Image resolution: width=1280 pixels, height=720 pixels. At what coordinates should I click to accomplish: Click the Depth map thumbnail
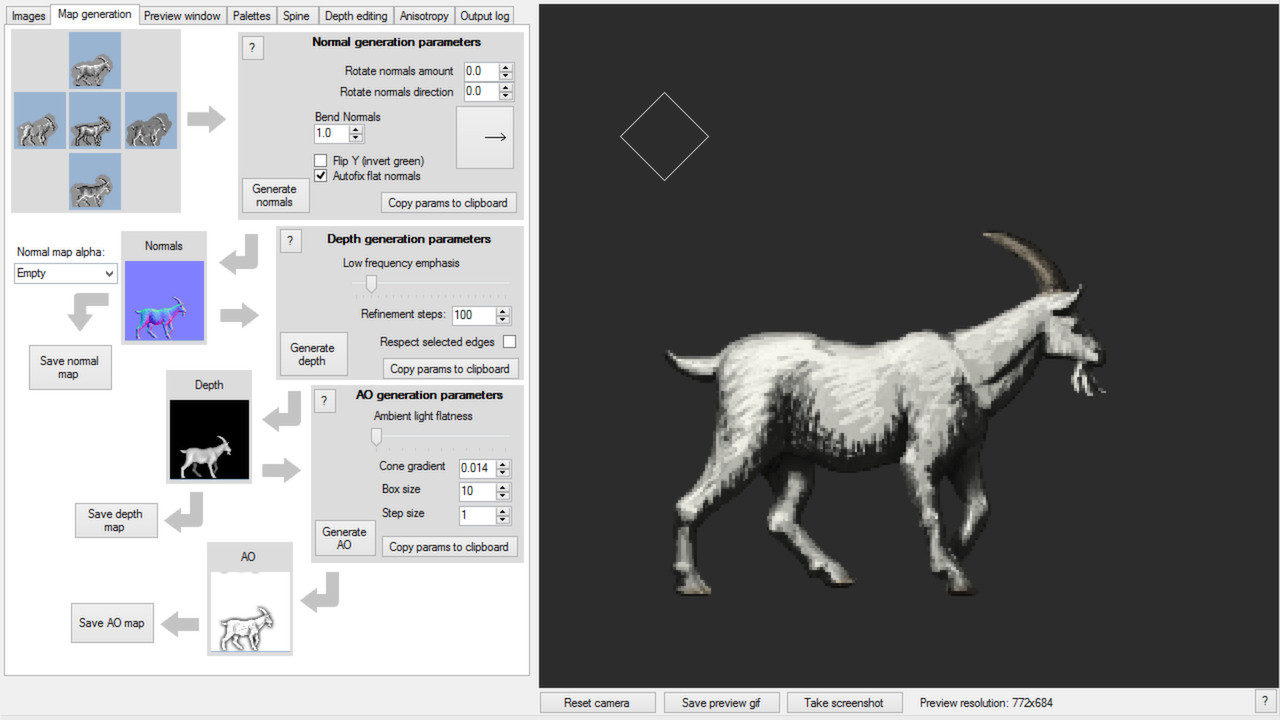(209, 440)
